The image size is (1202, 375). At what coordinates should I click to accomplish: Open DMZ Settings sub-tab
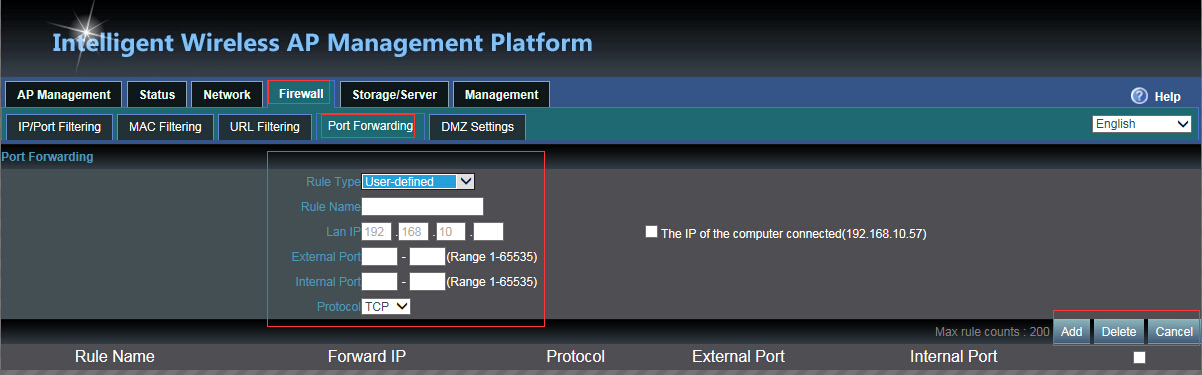tap(477, 127)
